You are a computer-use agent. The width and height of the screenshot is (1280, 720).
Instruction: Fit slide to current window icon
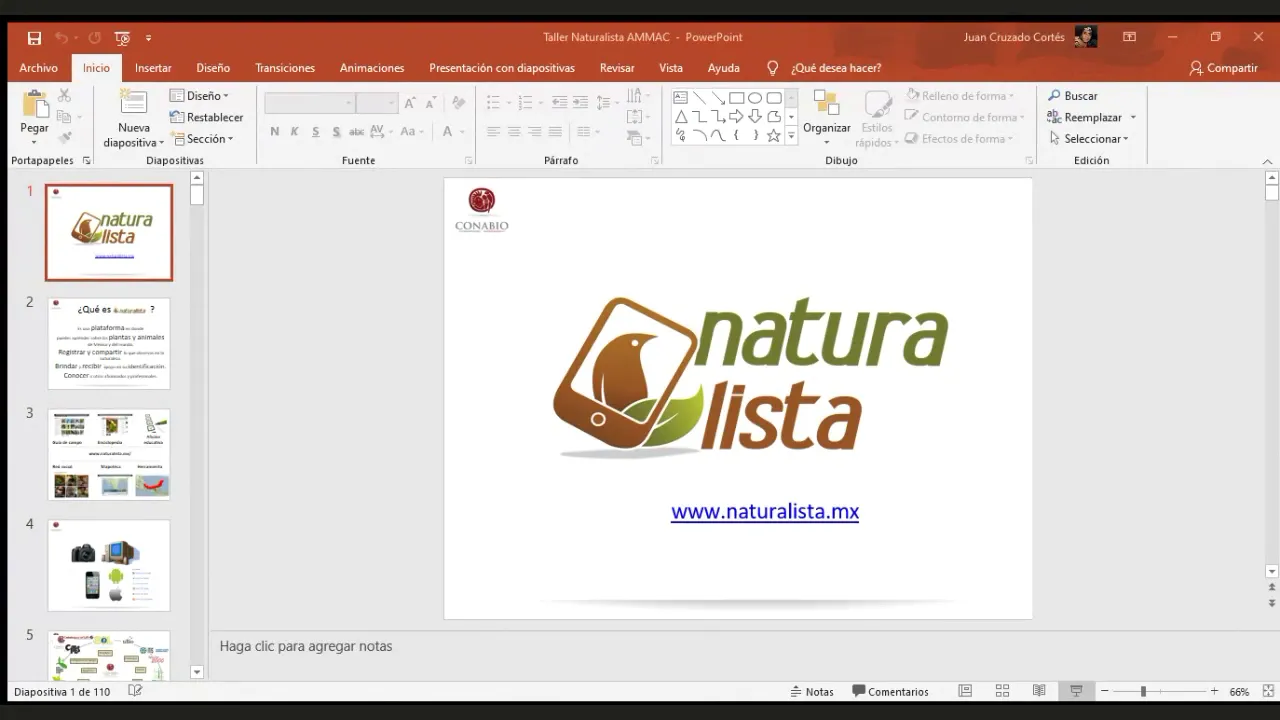pyautogui.click(x=1266, y=691)
